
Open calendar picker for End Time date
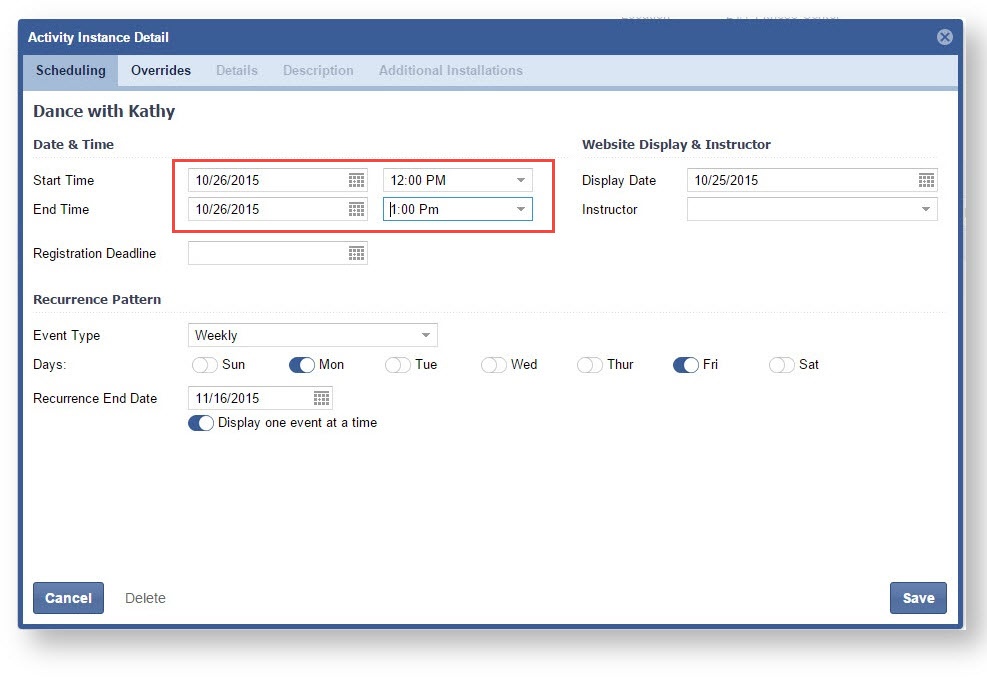tap(356, 209)
